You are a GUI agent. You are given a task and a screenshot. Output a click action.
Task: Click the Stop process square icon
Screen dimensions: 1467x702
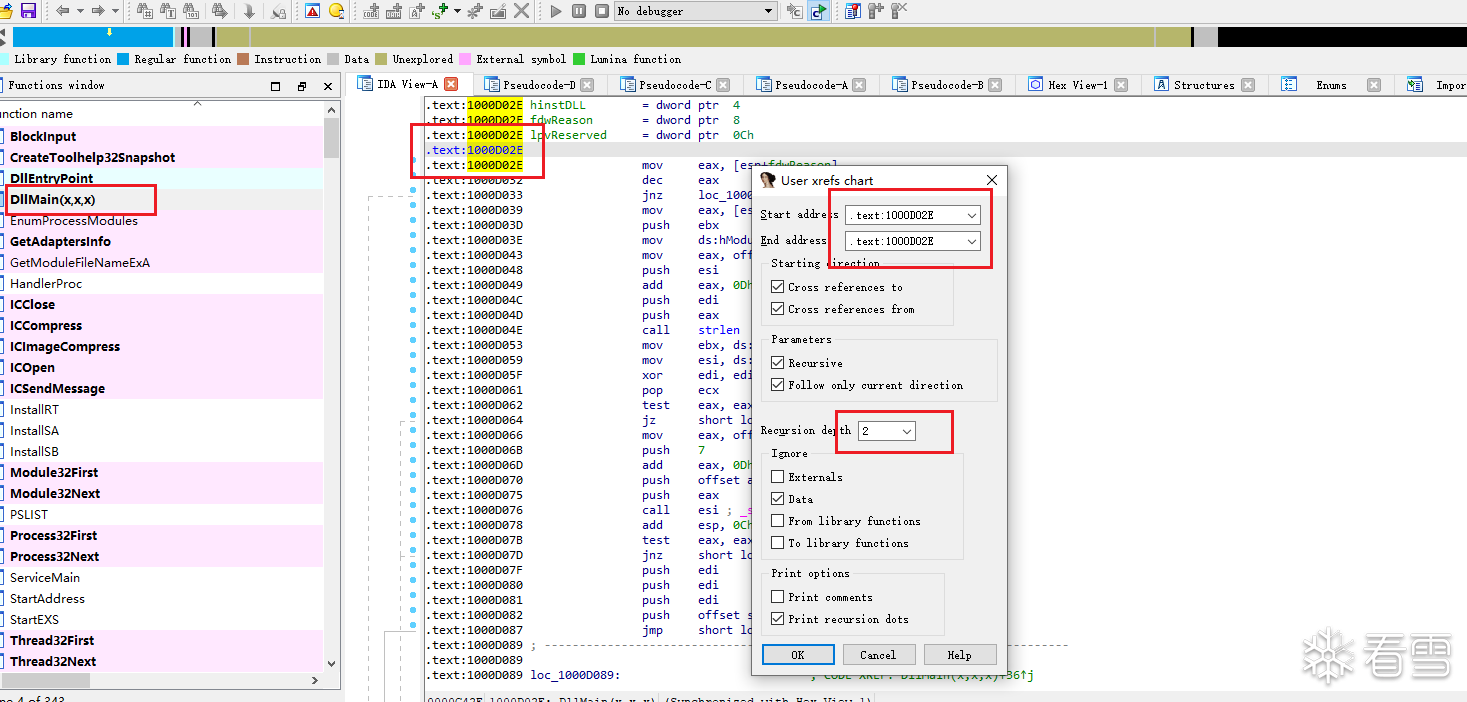(601, 11)
